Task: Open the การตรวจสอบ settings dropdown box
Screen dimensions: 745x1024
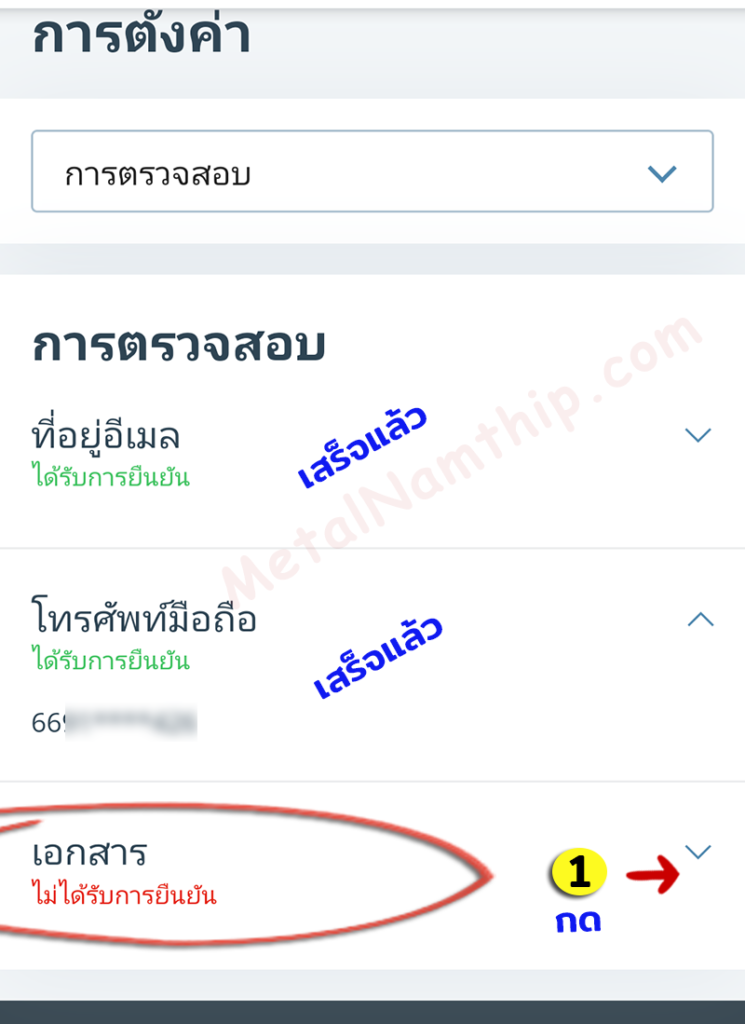Action: click(x=372, y=171)
